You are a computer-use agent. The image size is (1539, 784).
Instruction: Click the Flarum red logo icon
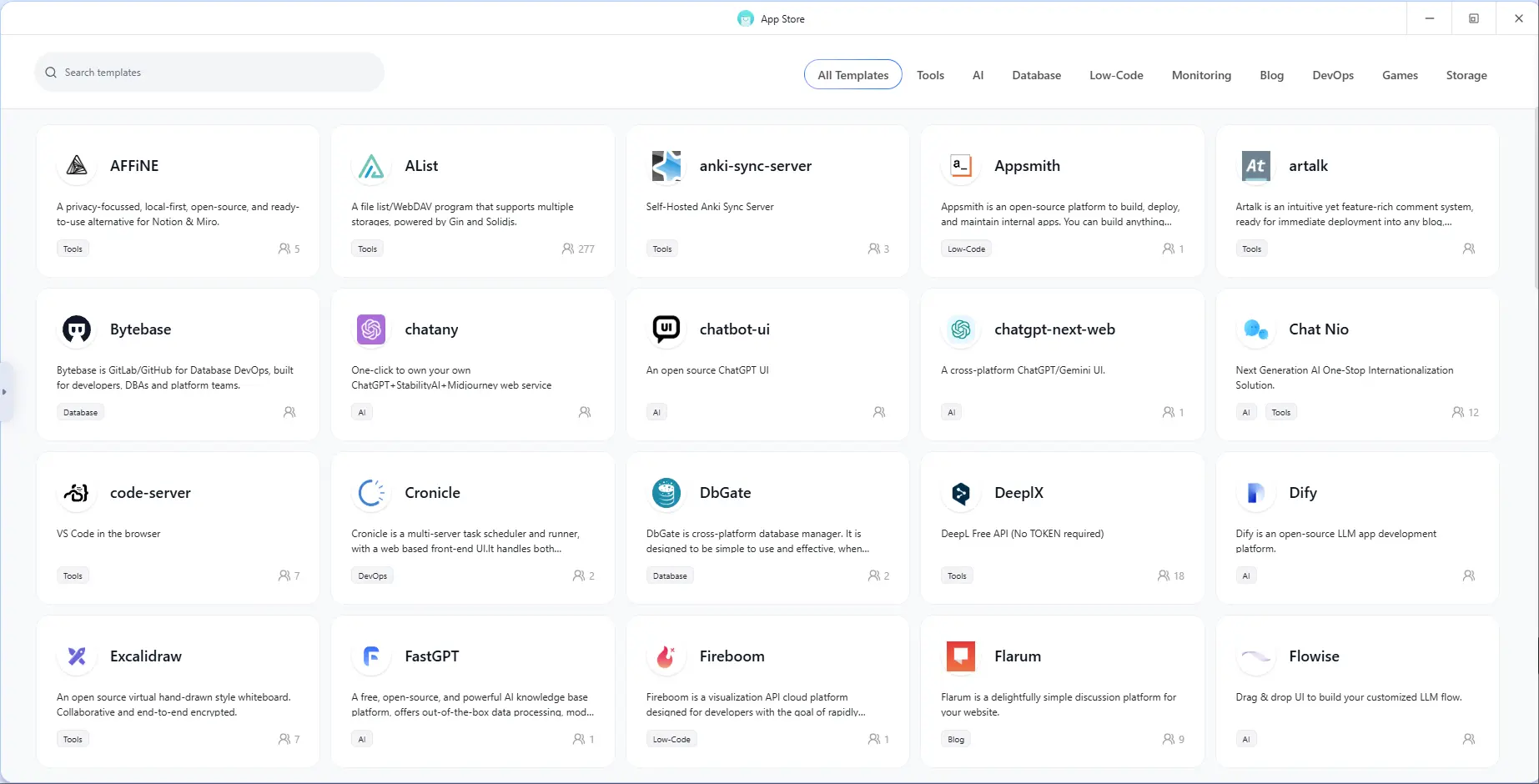pyautogui.click(x=960, y=656)
